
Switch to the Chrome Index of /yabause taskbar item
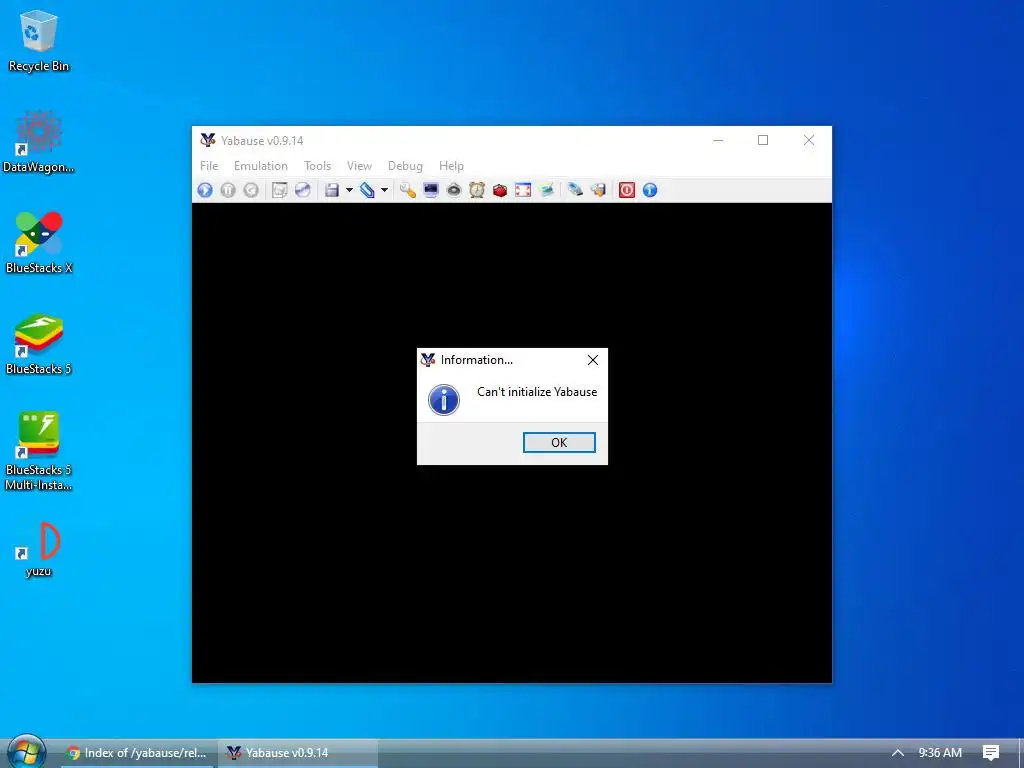(x=136, y=753)
